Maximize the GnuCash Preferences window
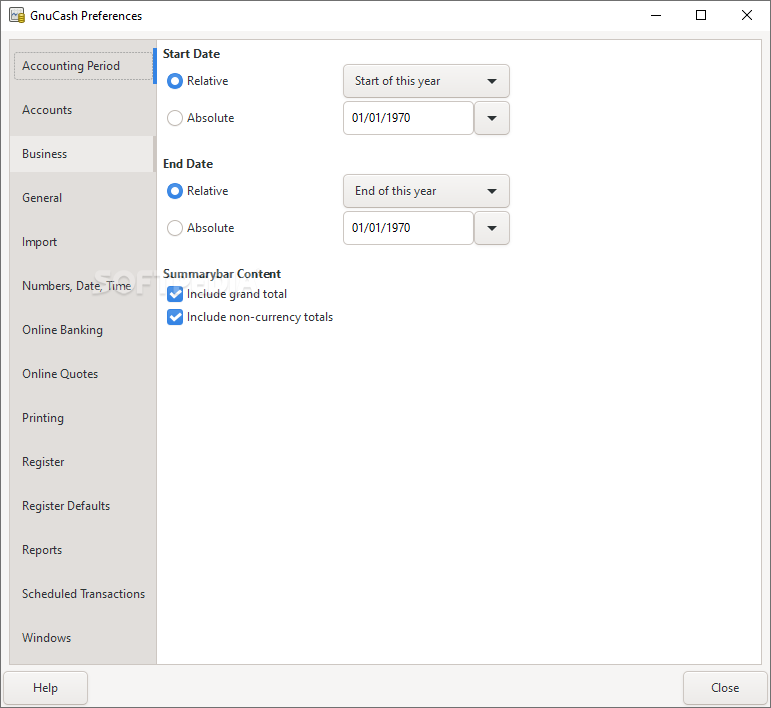The height and width of the screenshot is (708, 771). (x=701, y=15)
